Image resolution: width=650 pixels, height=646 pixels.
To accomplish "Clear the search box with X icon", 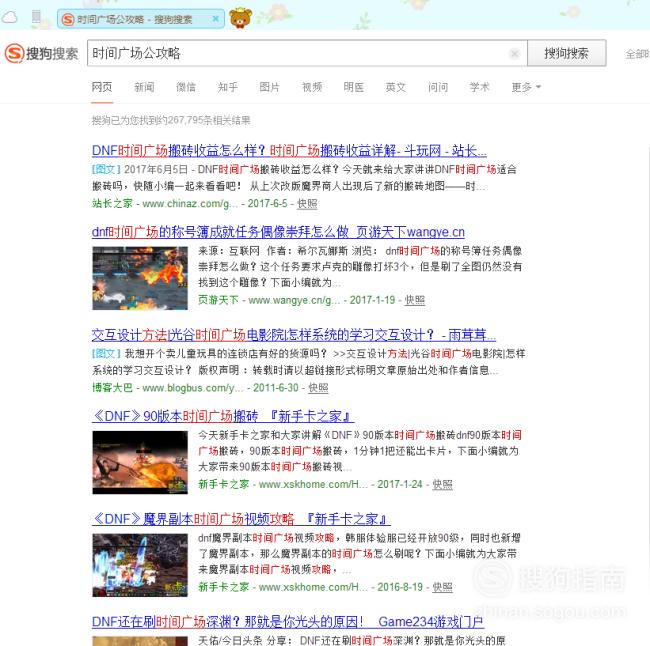I will pos(514,53).
